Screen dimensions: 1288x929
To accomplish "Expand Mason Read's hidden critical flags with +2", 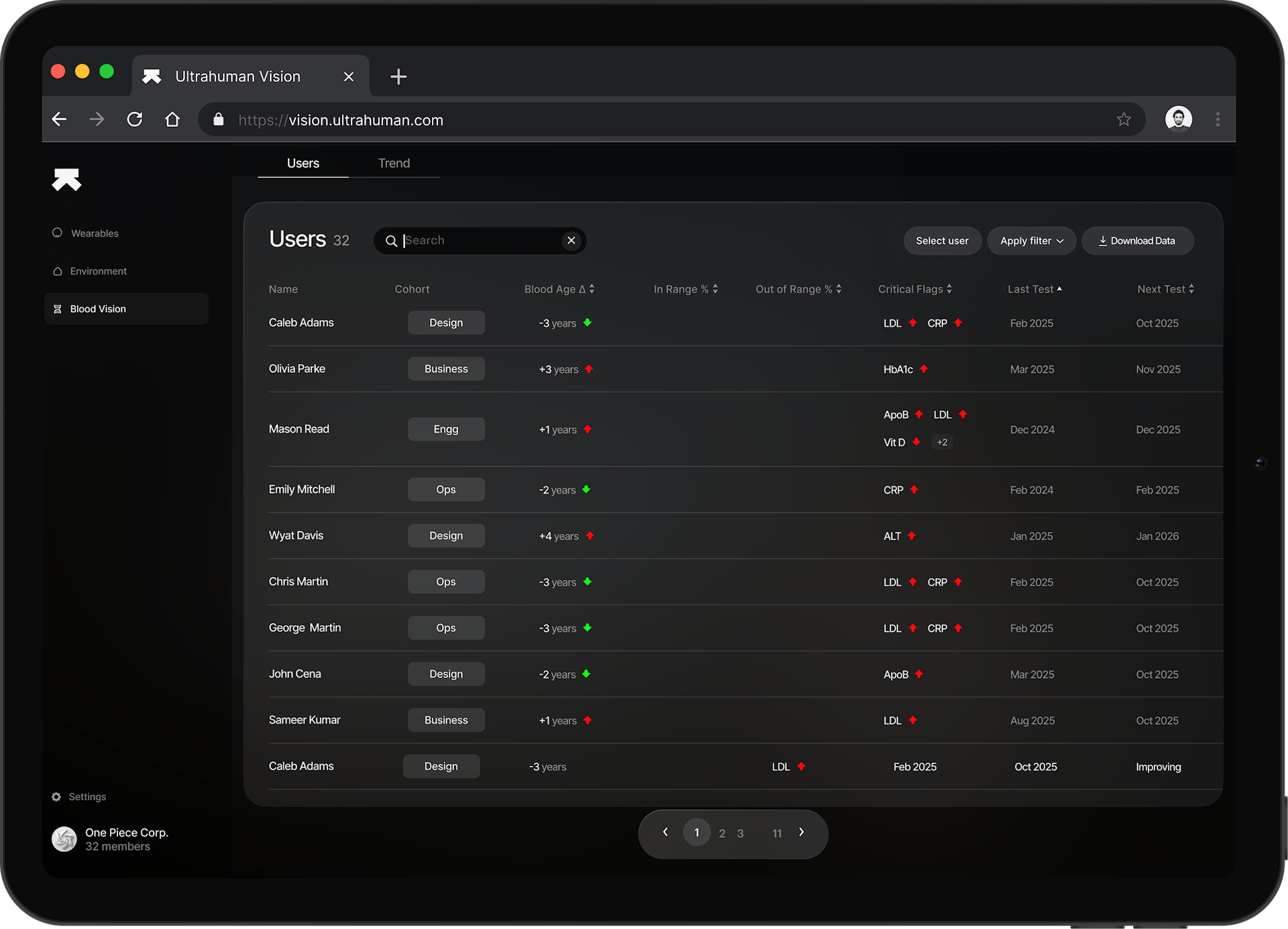I will click(942, 441).
